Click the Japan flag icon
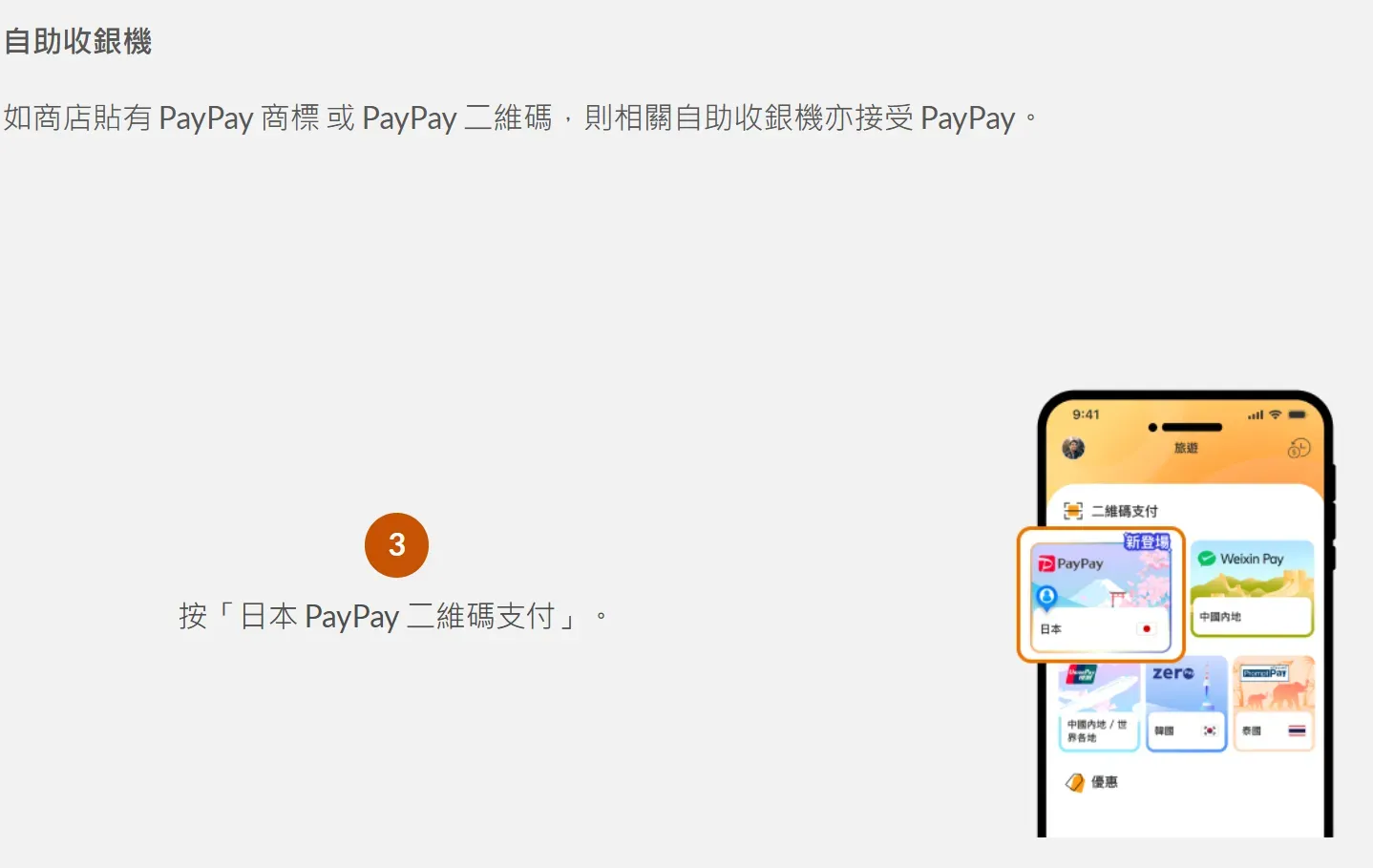The width and height of the screenshot is (1373, 868). [1147, 629]
